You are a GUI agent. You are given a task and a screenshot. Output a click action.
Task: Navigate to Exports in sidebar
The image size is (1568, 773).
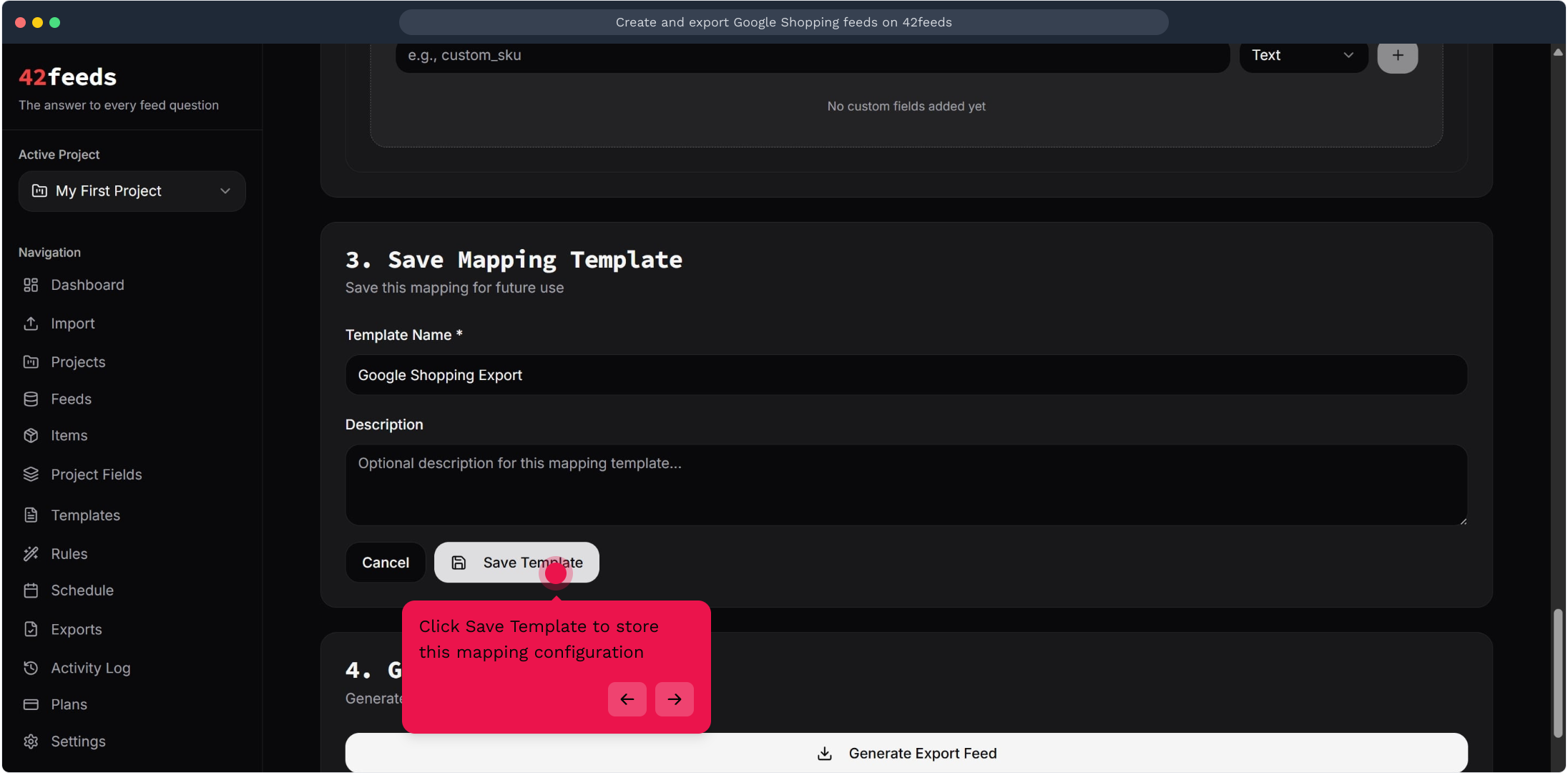click(76, 630)
